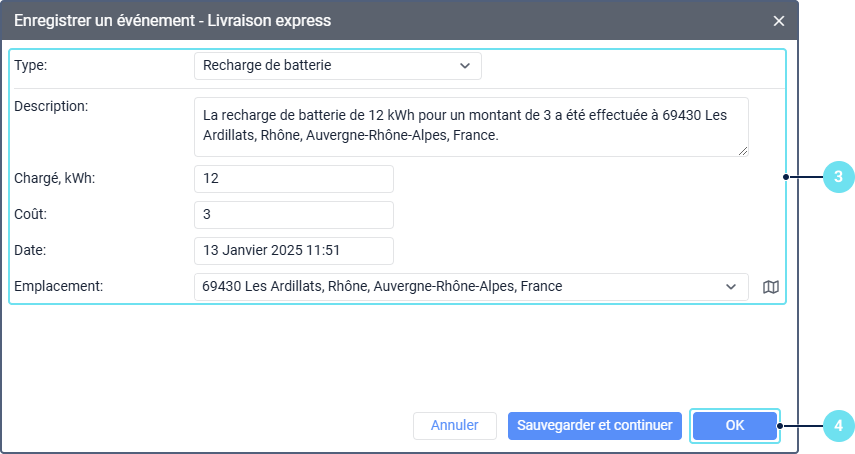Screen dimensions: 855x454
Task: Expand the Emplacement dropdown arrow
Action: click(730, 287)
